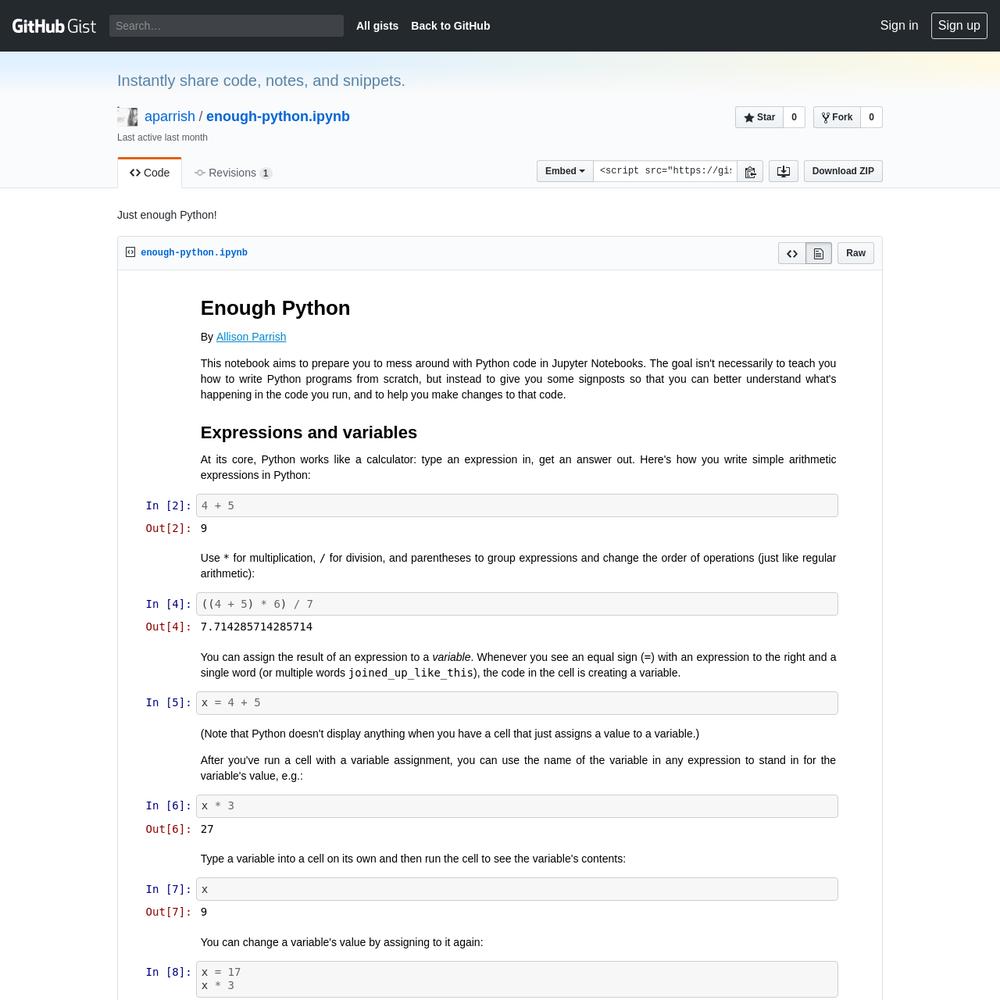Select the embed script URL field
This screenshot has width=1000, height=1000.
(x=665, y=171)
